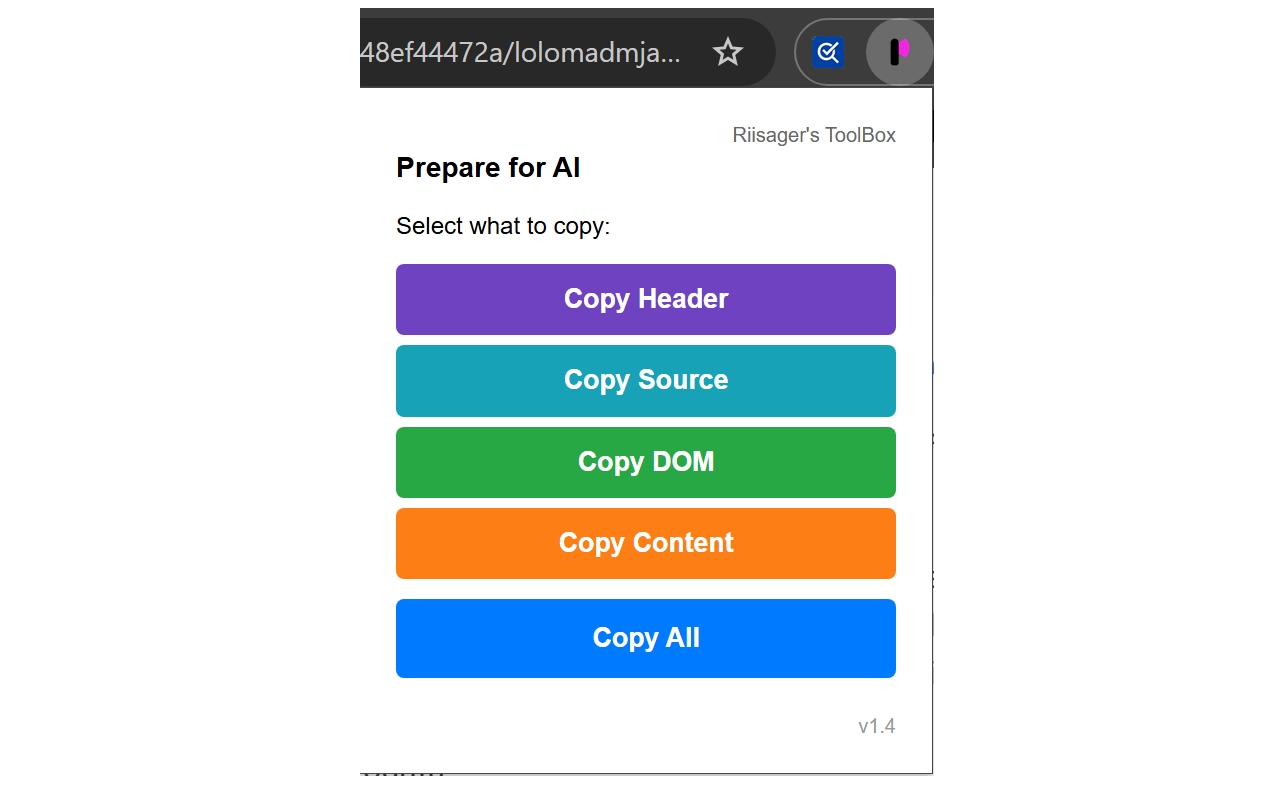The height and width of the screenshot is (800, 1280).
Task: Copy page headers using the purple button
Action: point(646,299)
